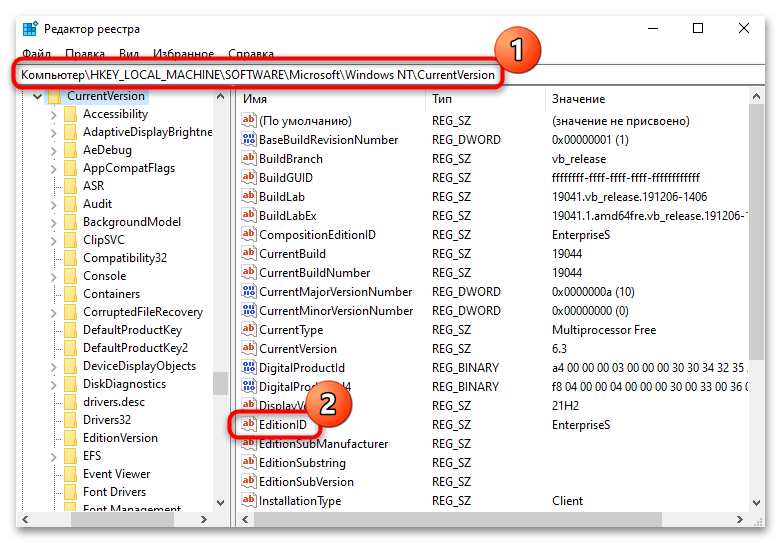
Task: Click the values pane scroll down arrow
Action: tap(756, 502)
